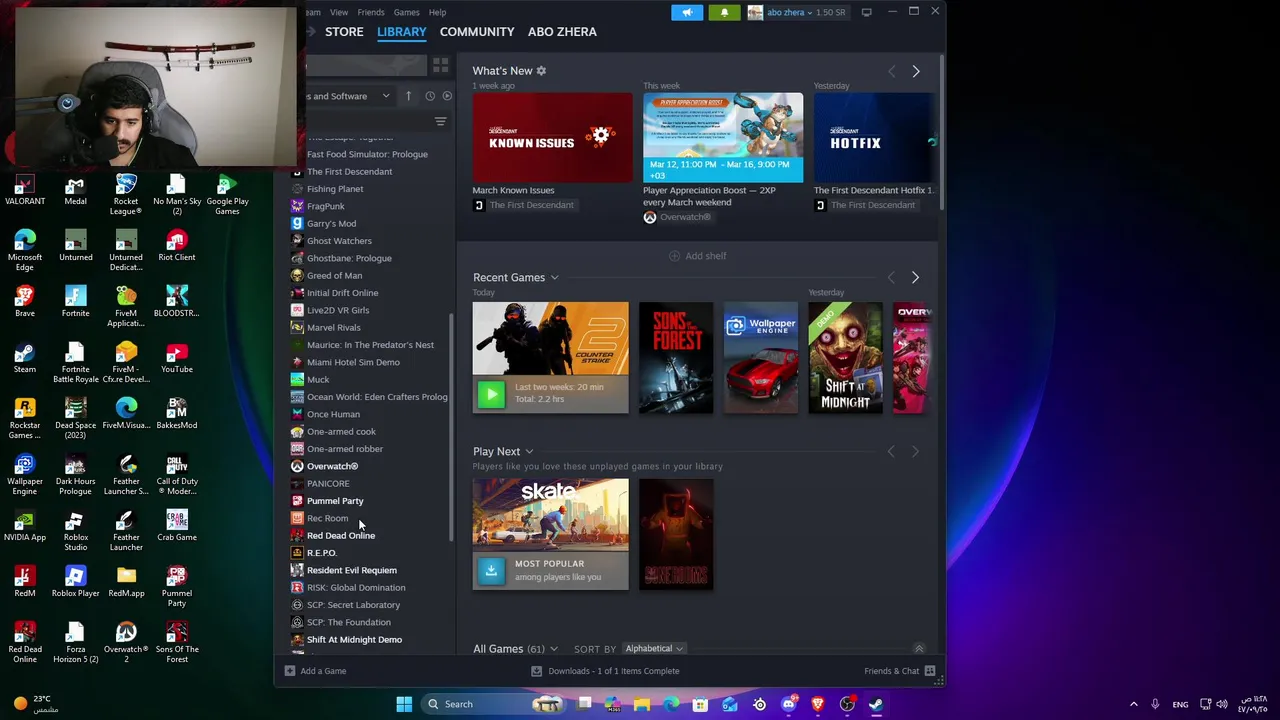Switch library to grid collections view

click(440, 65)
